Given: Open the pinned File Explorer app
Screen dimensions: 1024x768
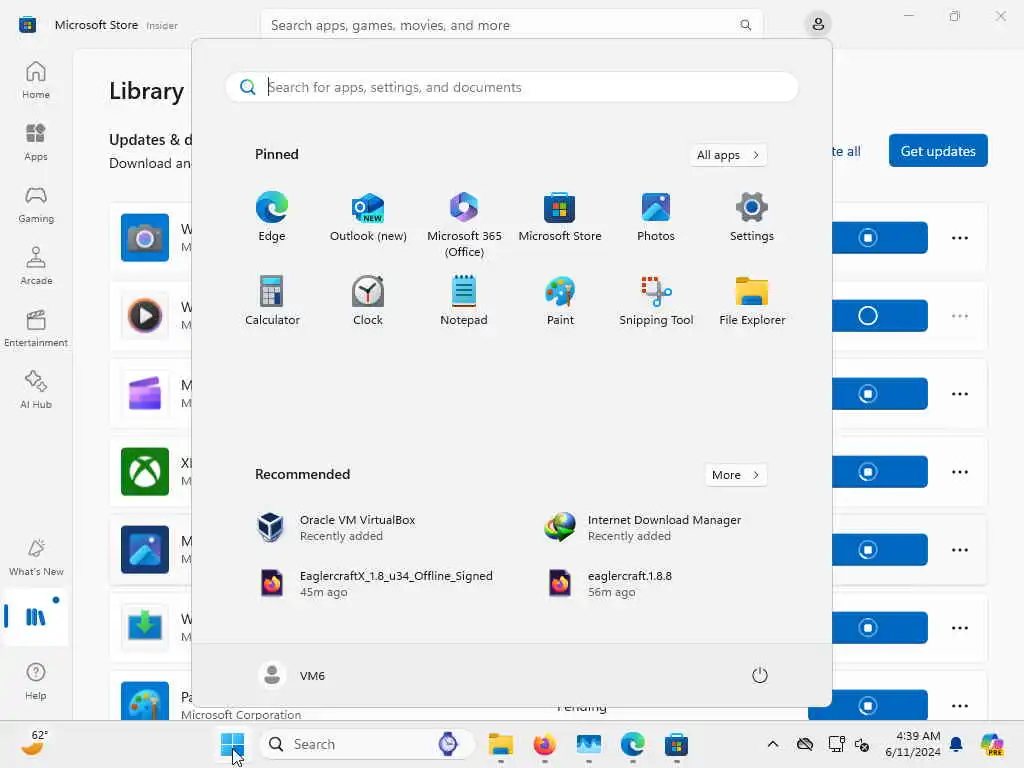Looking at the screenshot, I should pos(752,300).
